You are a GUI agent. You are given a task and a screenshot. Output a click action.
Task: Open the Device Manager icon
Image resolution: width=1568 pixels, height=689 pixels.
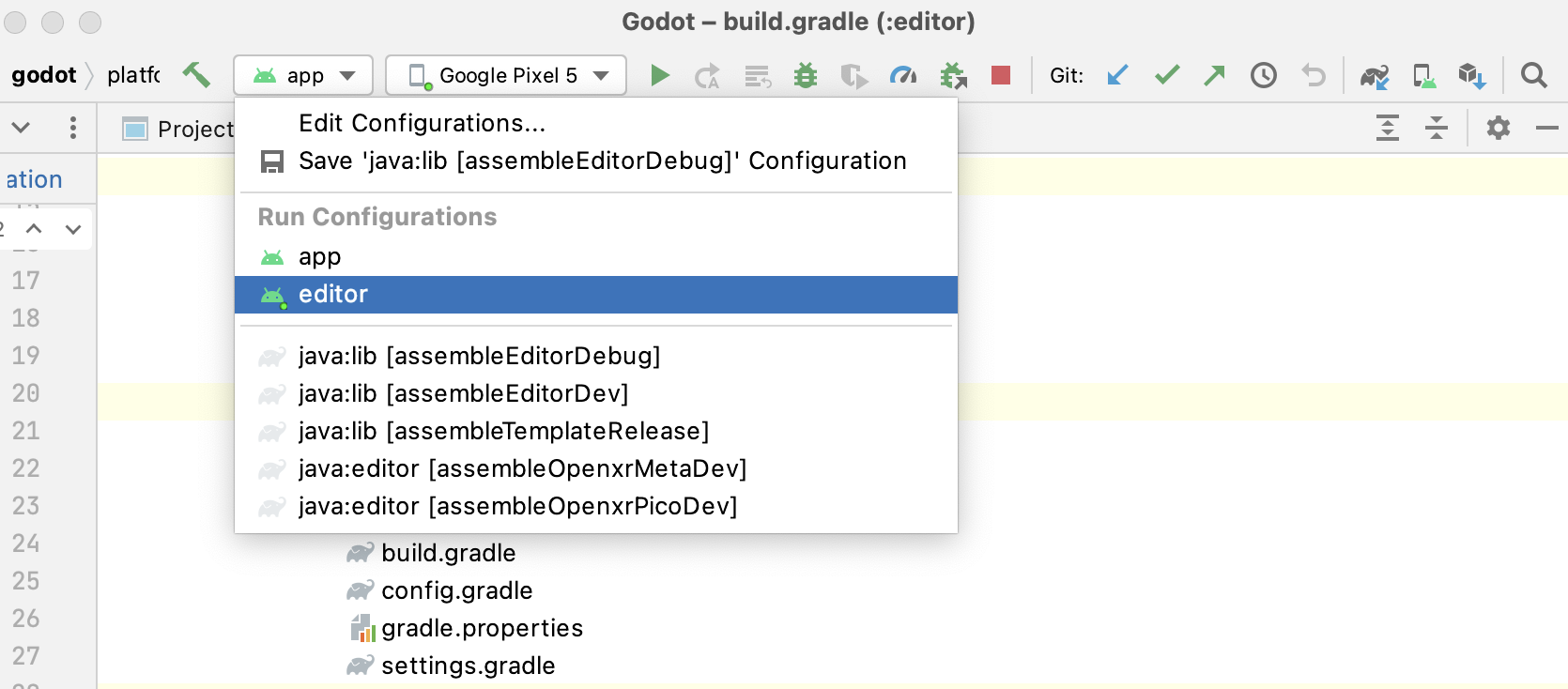1424,75
